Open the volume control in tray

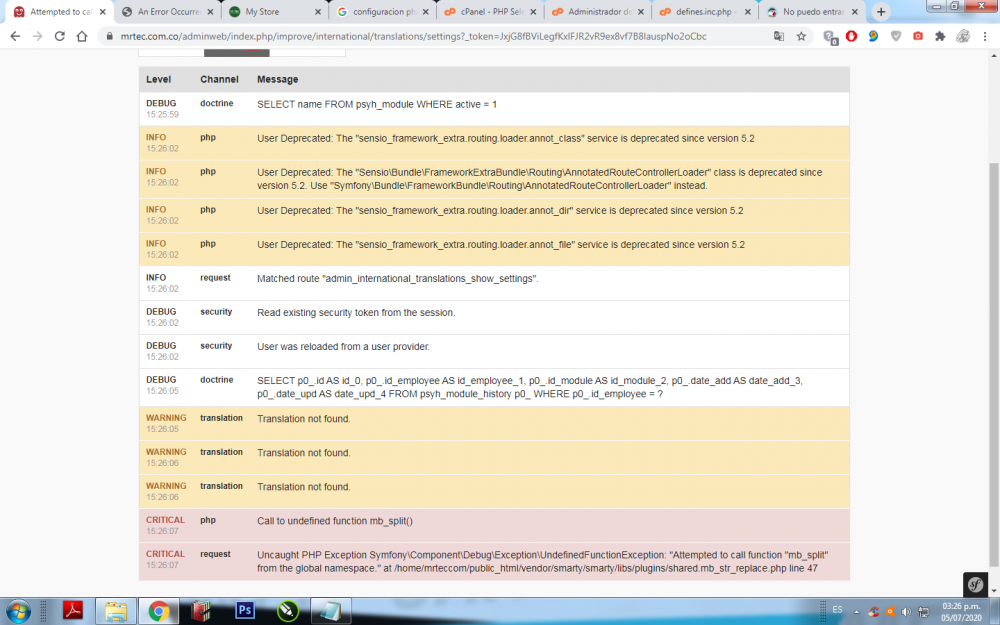(906, 612)
